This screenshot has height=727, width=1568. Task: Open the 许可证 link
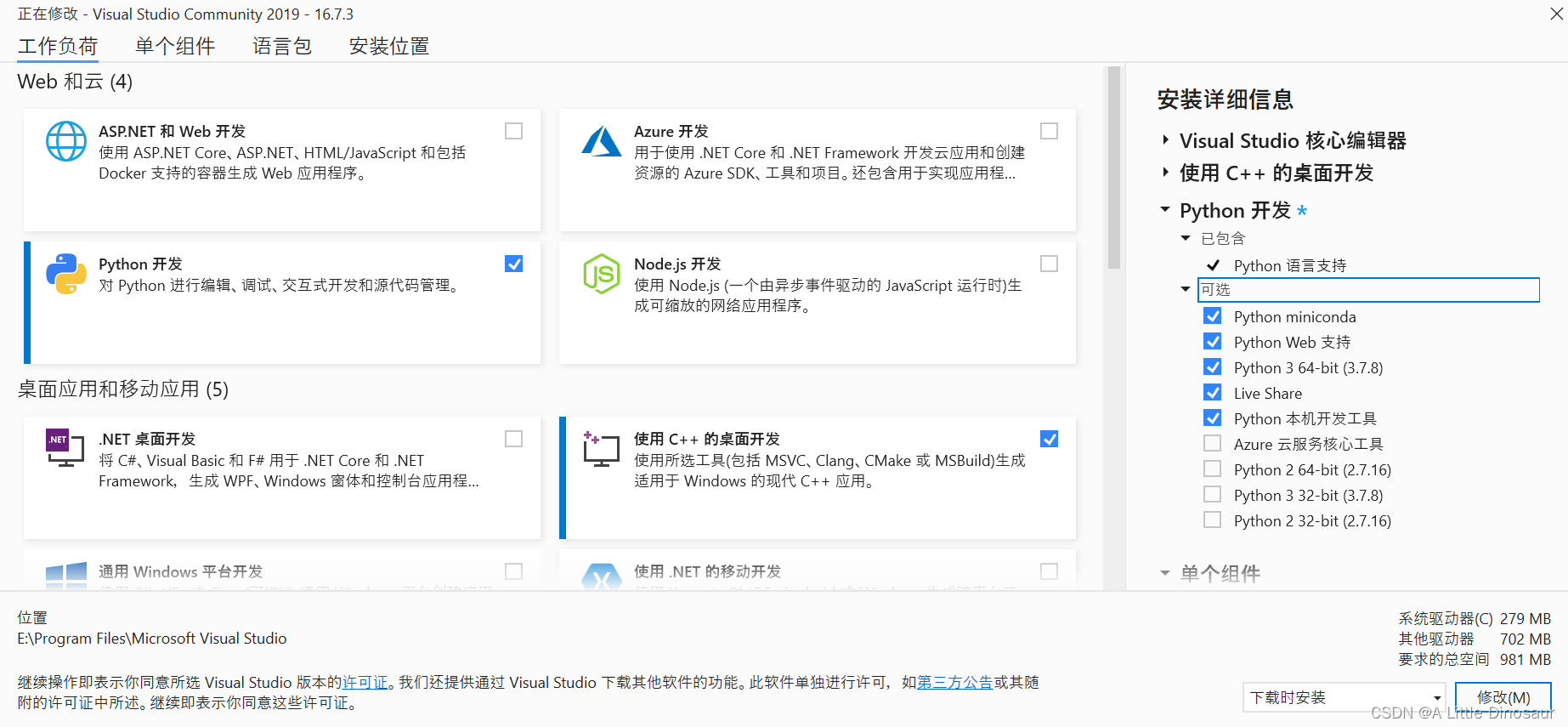point(365,683)
